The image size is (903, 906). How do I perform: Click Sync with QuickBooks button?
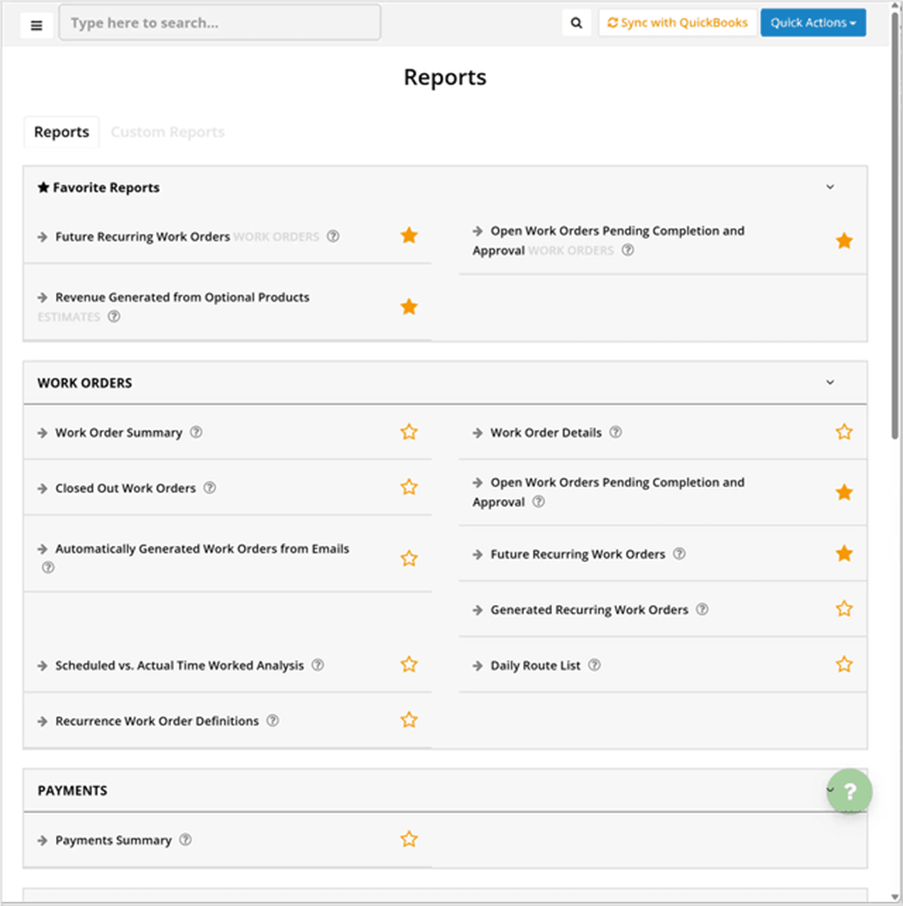[x=677, y=23]
